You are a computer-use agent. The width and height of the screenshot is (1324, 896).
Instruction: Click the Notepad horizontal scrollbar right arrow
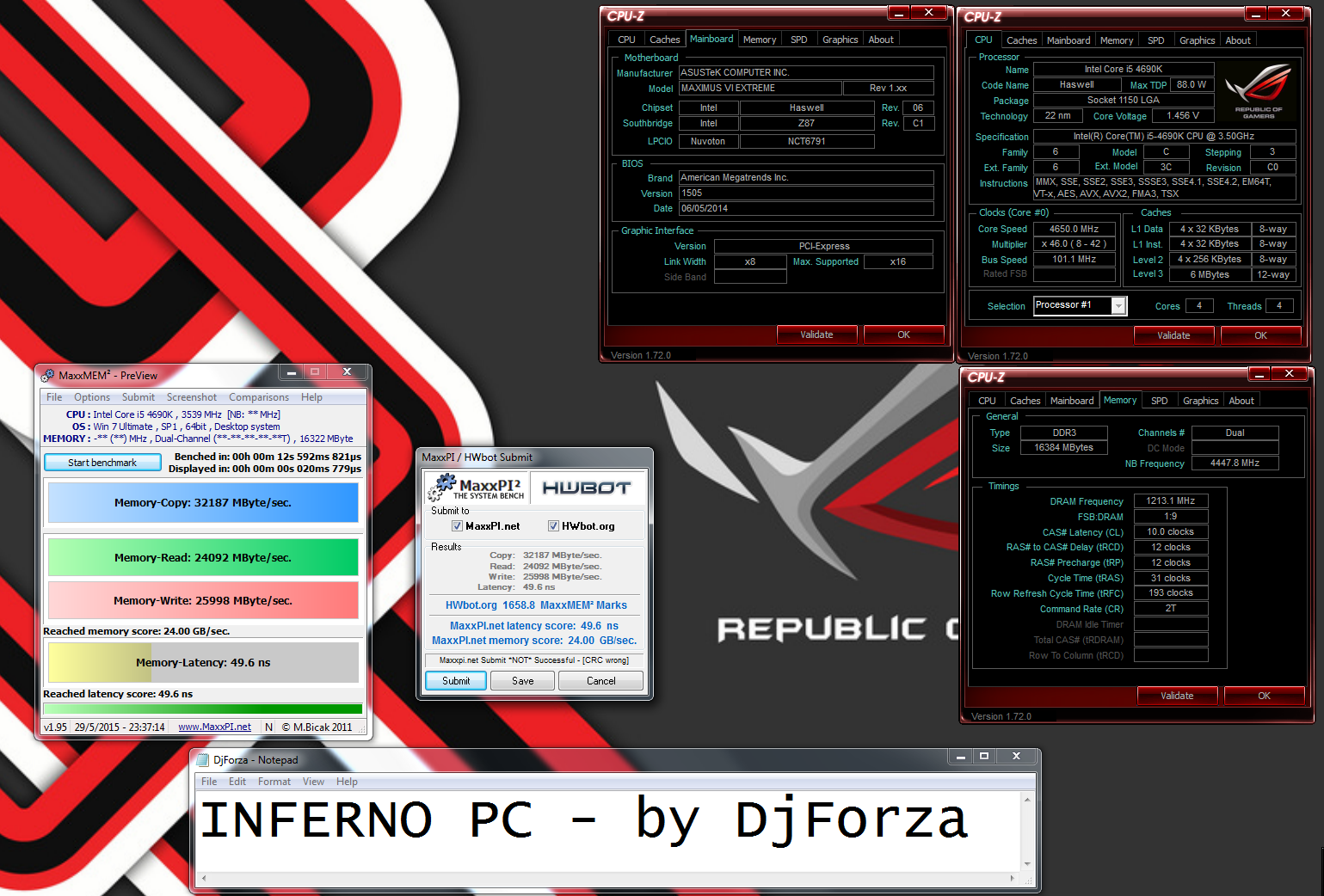(x=1012, y=878)
